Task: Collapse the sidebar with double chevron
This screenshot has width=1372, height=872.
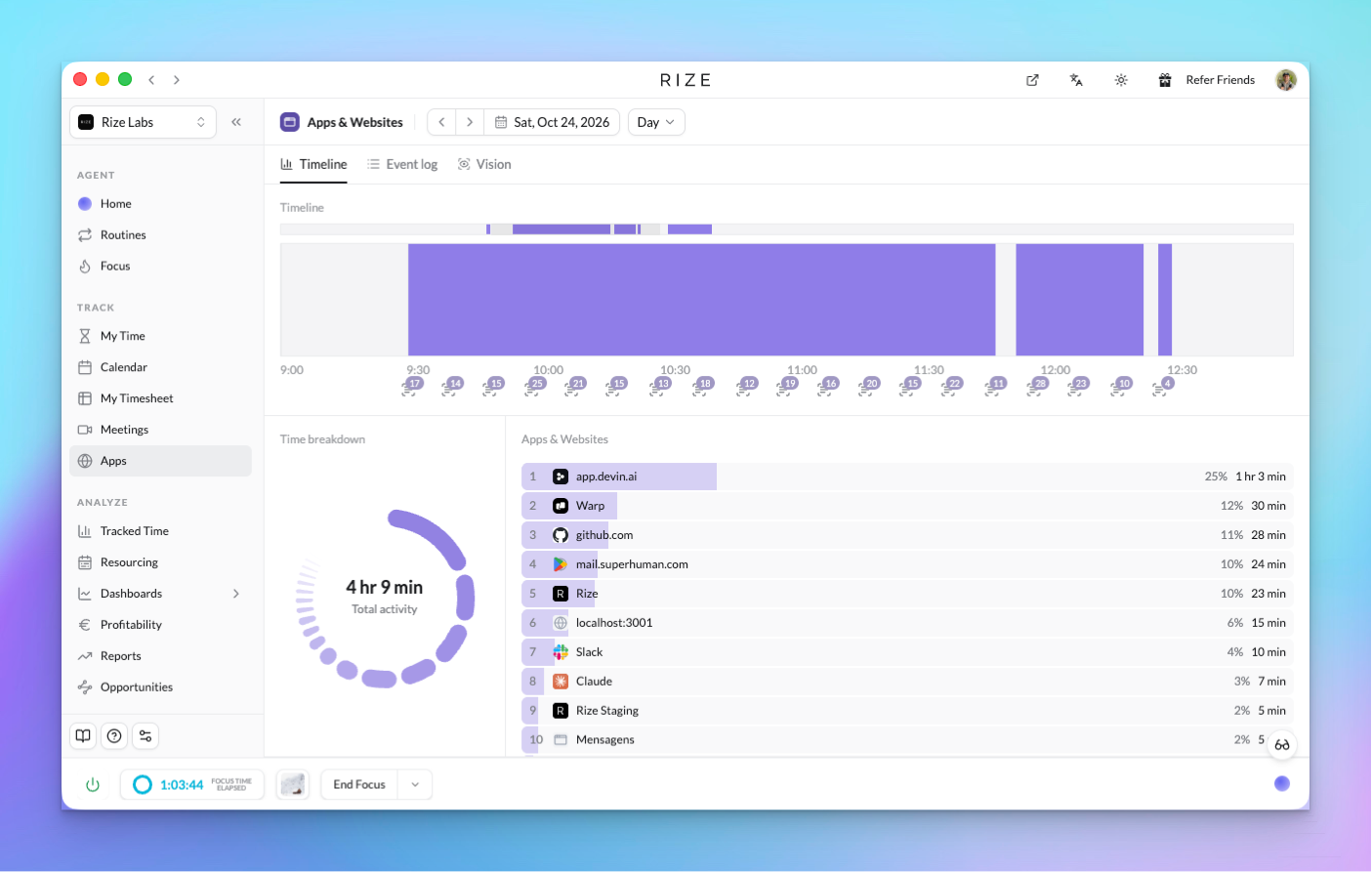Action: pos(236,122)
